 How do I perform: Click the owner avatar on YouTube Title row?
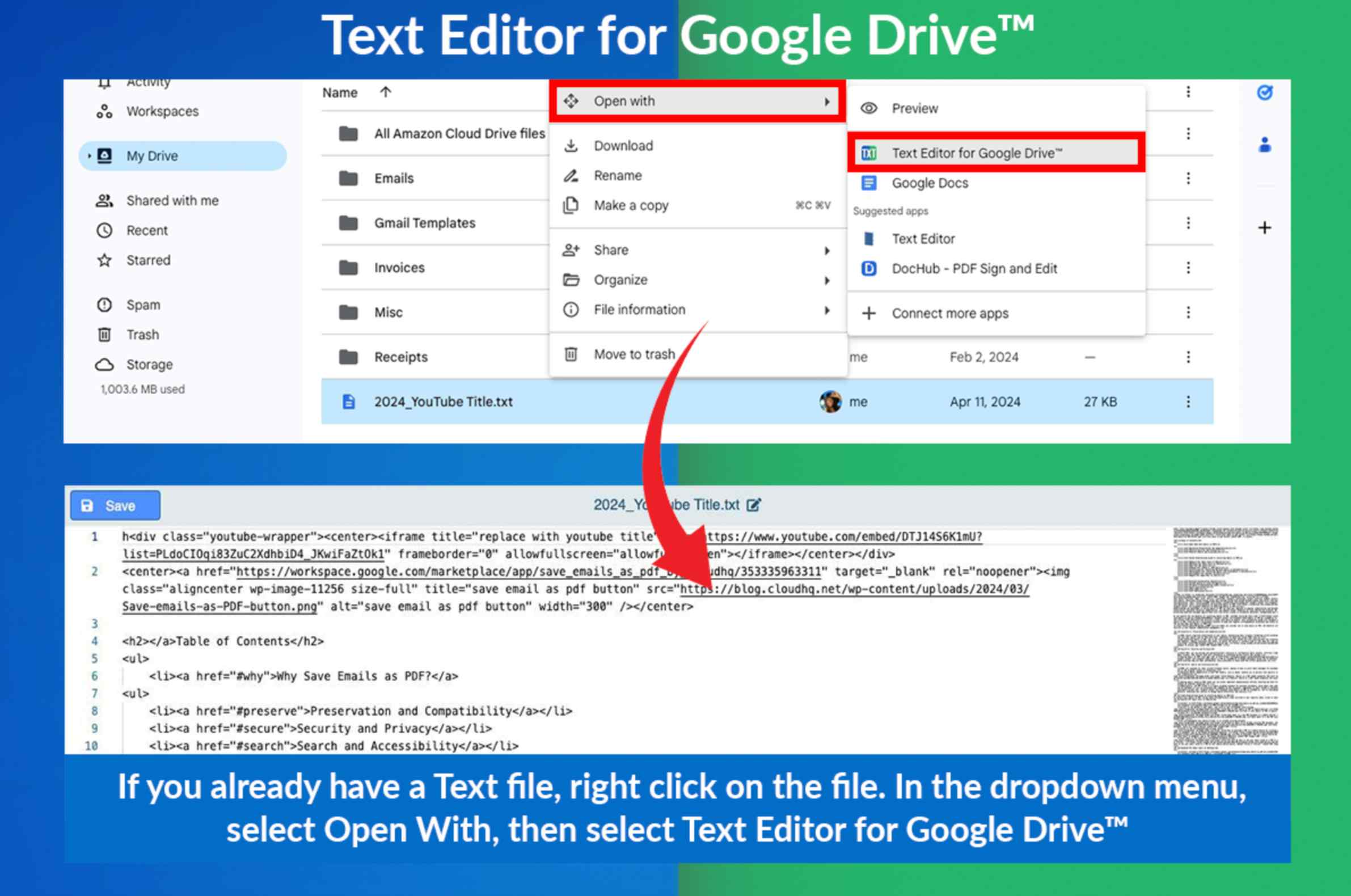pyautogui.click(x=830, y=401)
